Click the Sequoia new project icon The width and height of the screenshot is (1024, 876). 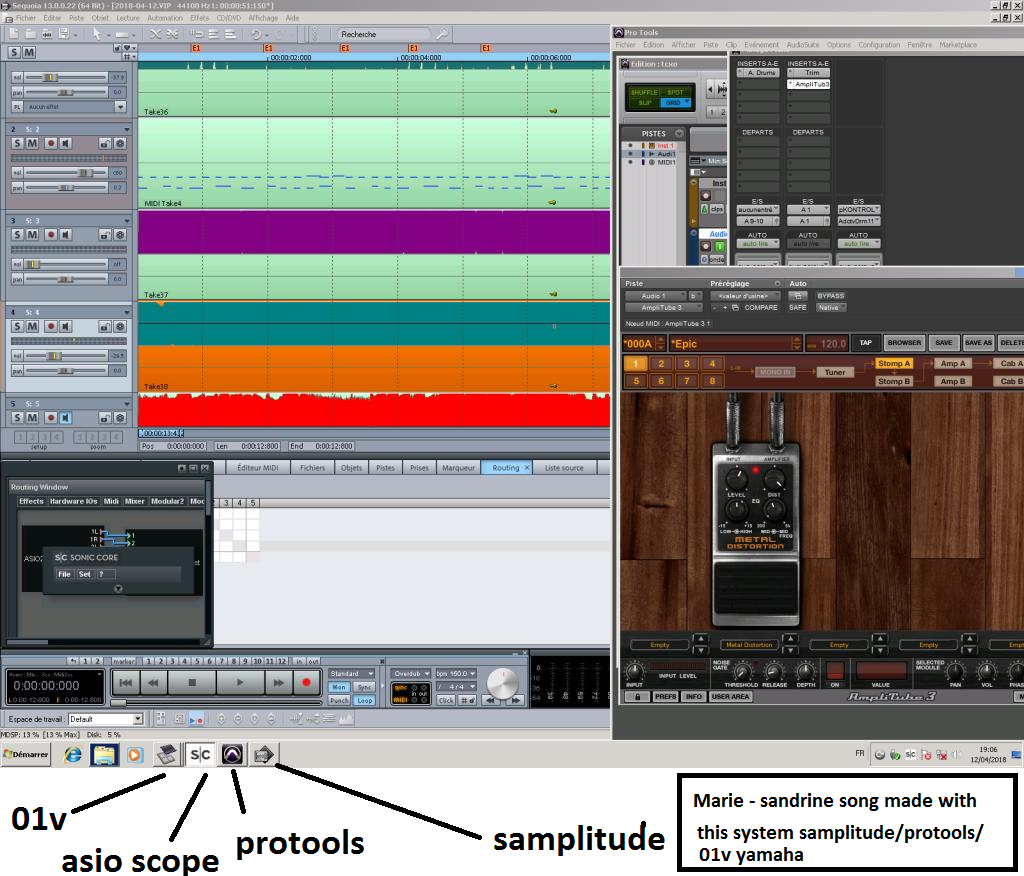14,33
